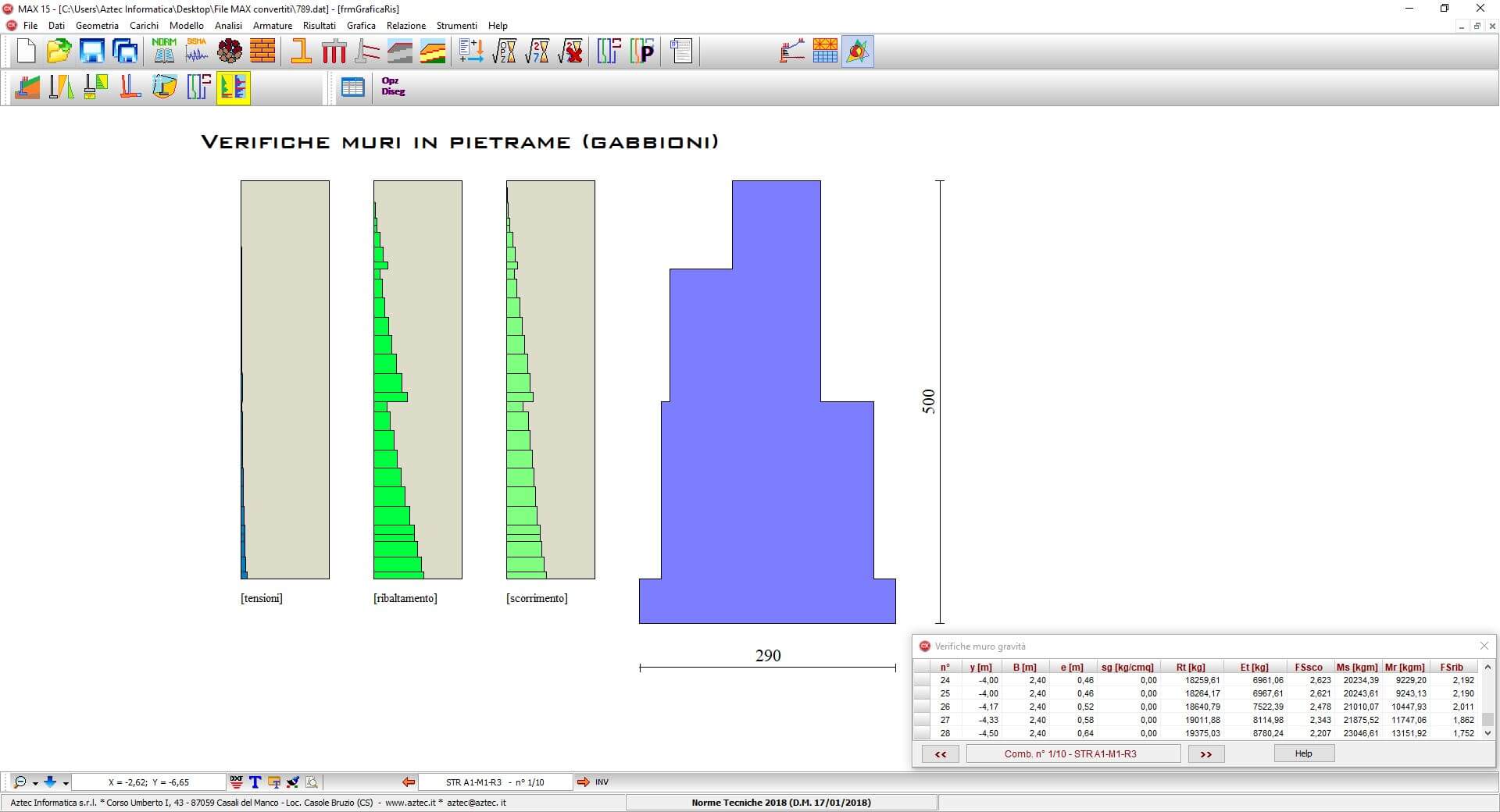Expand the blue down-arrow pan dropdown
The height and width of the screenshot is (812, 1500).
(x=66, y=783)
